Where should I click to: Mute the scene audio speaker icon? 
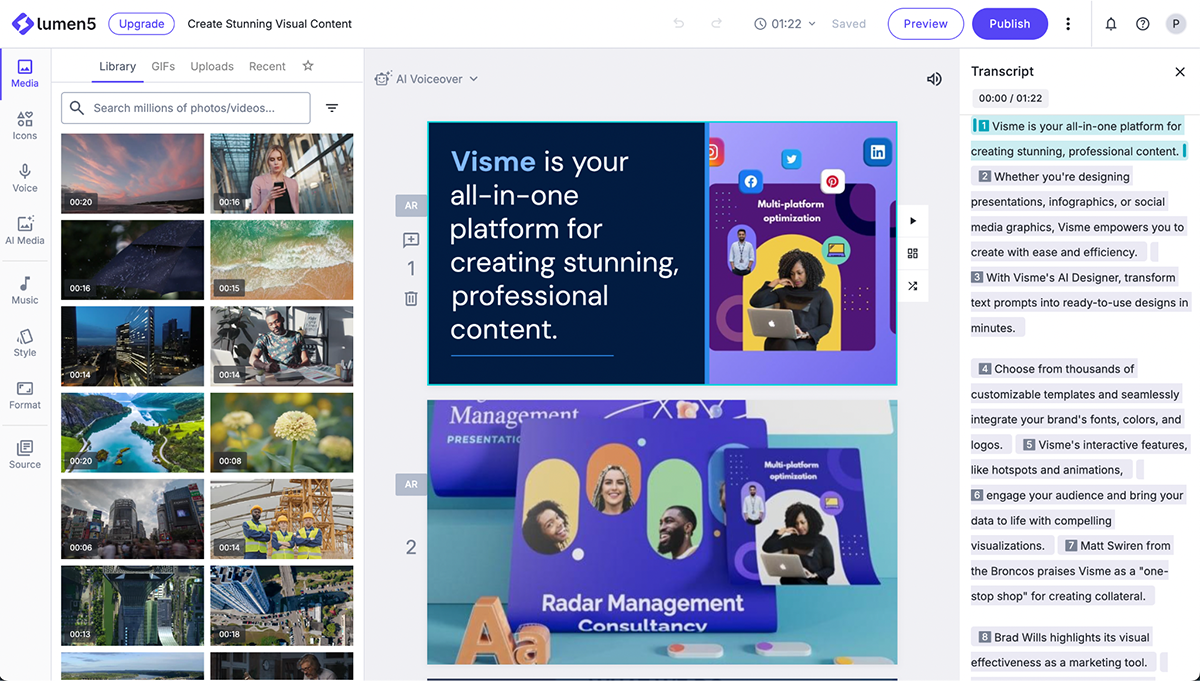click(x=934, y=78)
